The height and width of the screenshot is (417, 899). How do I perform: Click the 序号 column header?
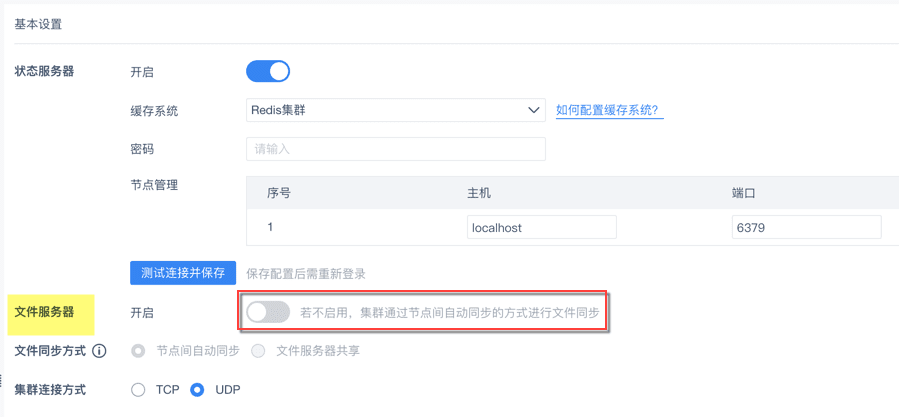click(x=278, y=192)
